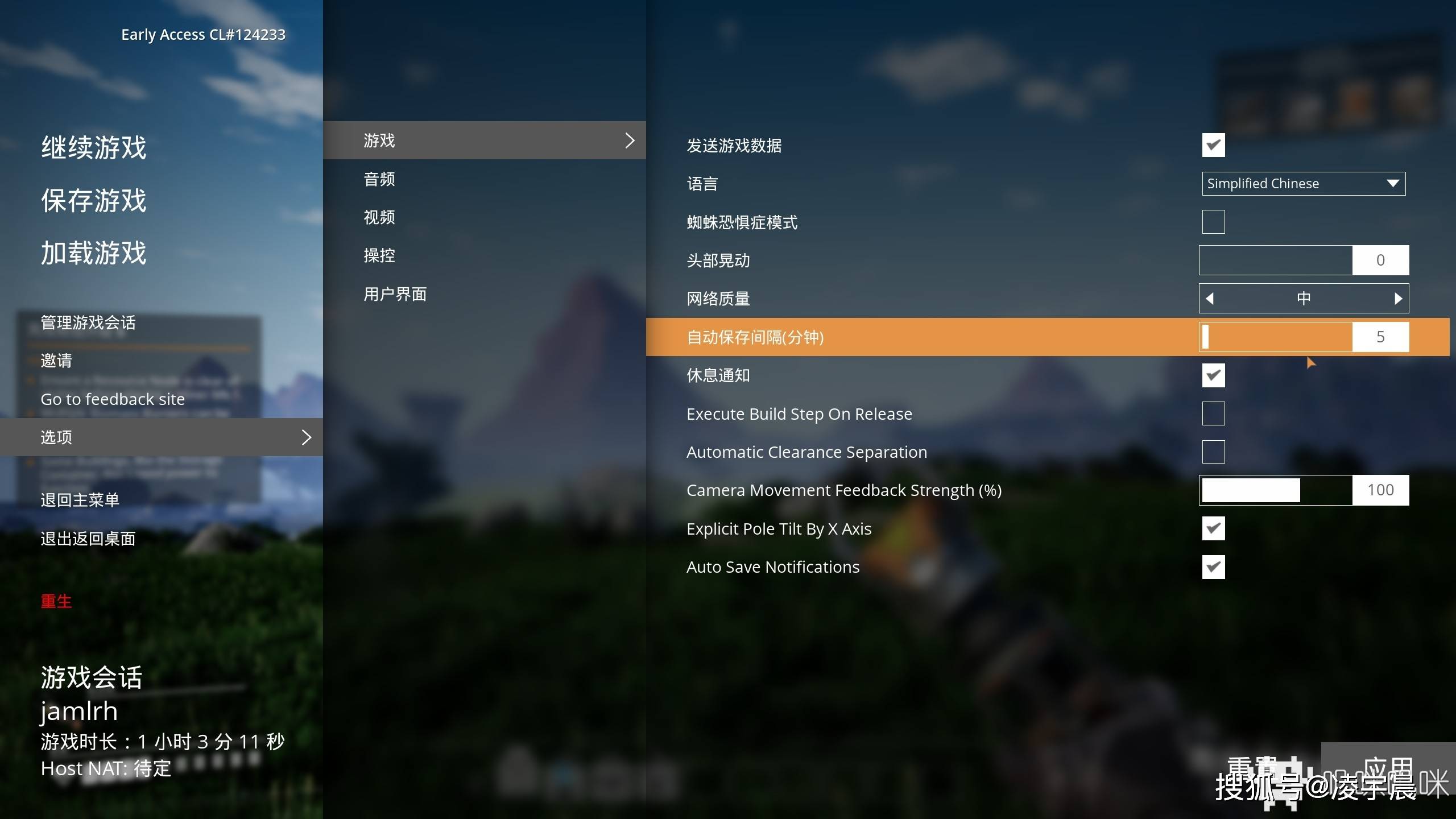Toggle the 蜘蛛恐惧症模式 checkbox
1456x819 pixels.
click(x=1213, y=221)
